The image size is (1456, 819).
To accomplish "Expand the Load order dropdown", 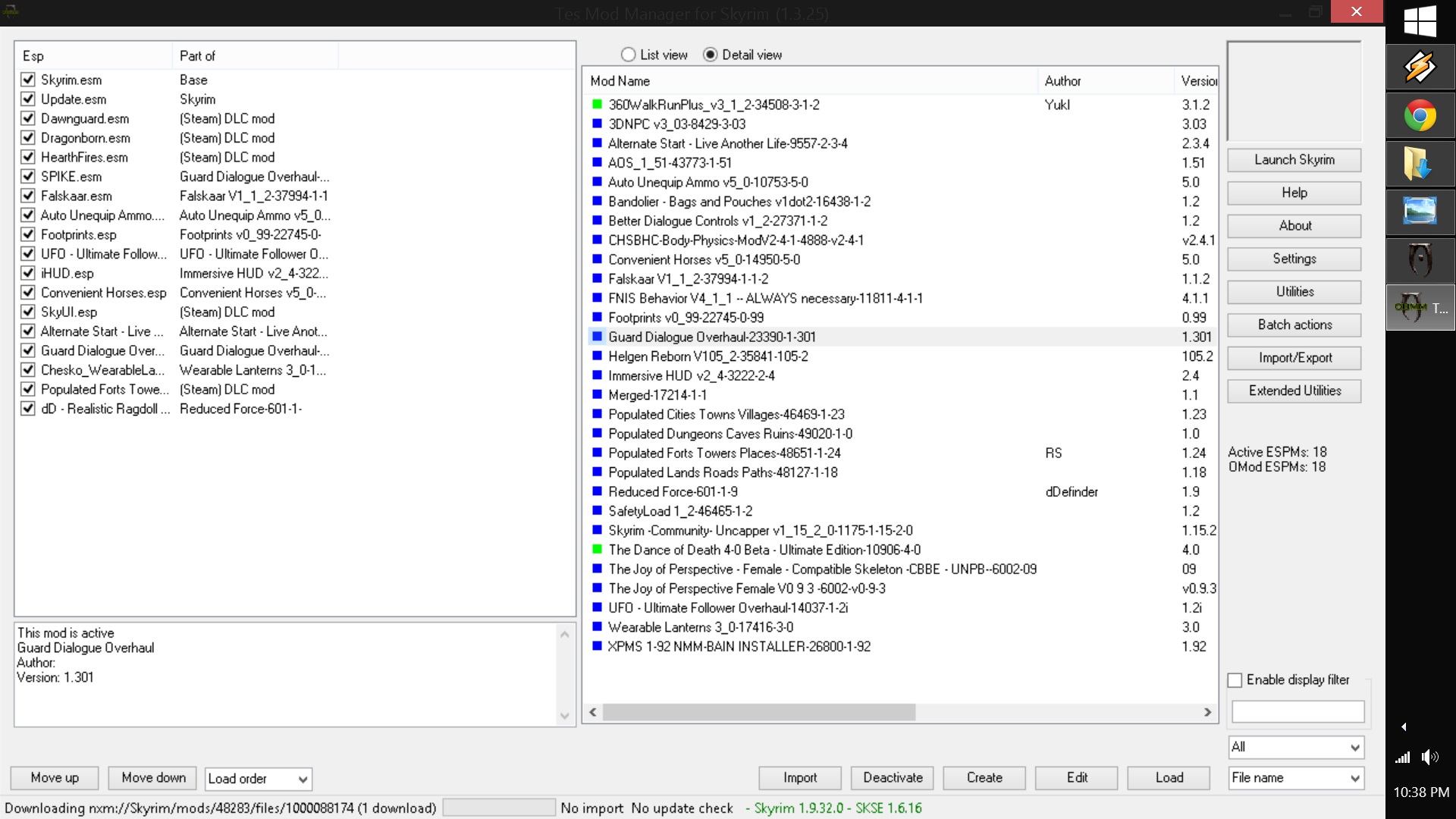I will pos(300,778).
